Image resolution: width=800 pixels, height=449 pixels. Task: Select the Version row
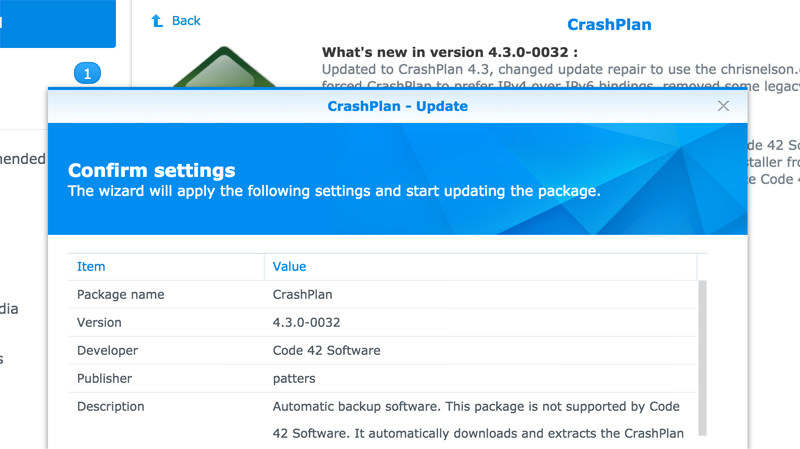(x=382, y=322)
